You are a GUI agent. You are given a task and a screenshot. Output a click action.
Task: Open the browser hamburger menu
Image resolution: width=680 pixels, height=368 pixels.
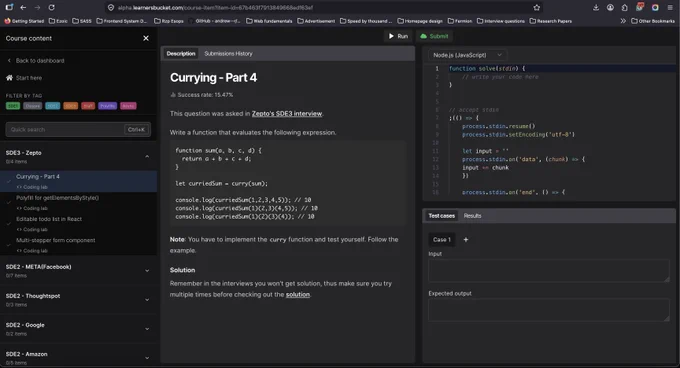click(x=670, y=7)
